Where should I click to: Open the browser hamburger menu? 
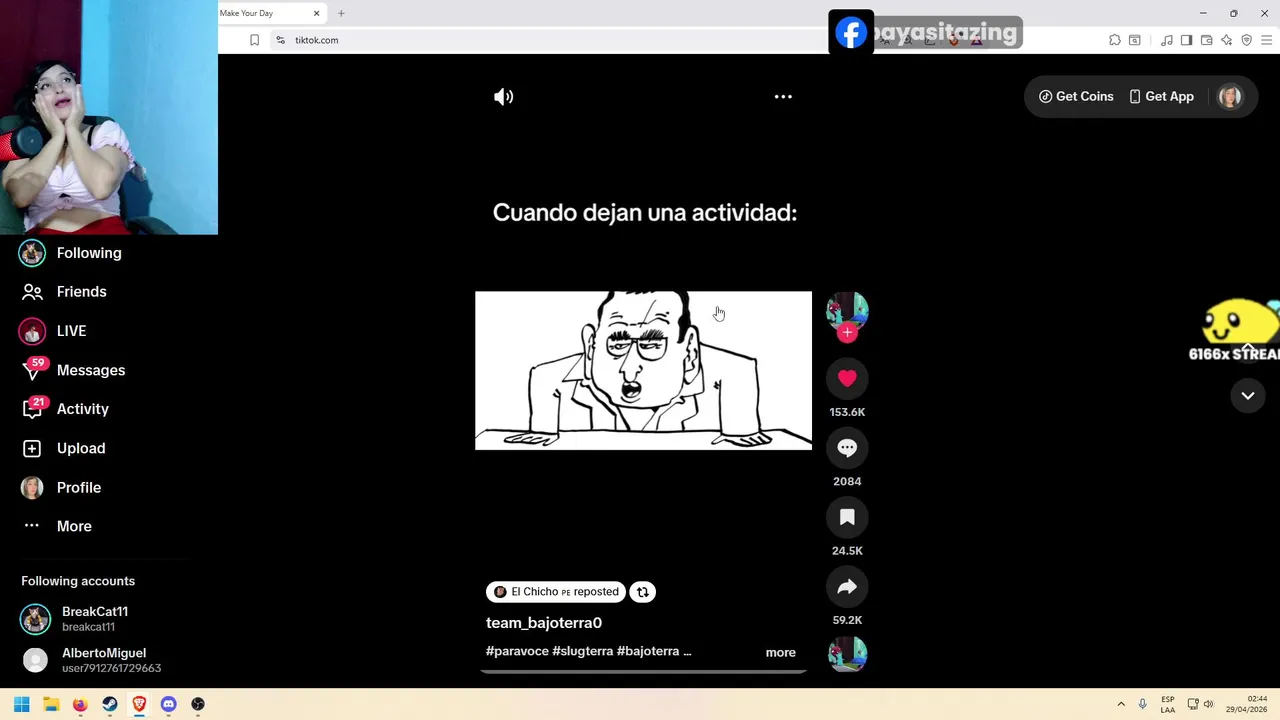click(x=1267, y=40)
